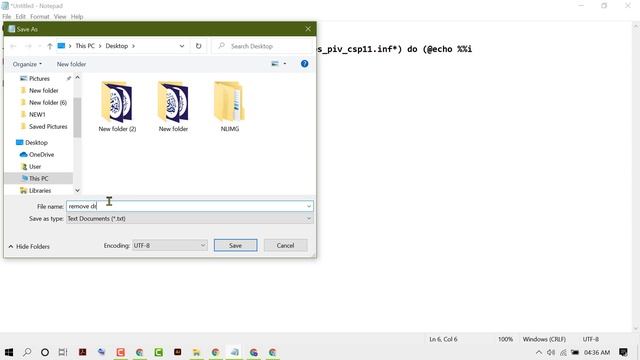Go up one level with the Up arrow
The image size is (640, 360).
click(x=49, y=46)
